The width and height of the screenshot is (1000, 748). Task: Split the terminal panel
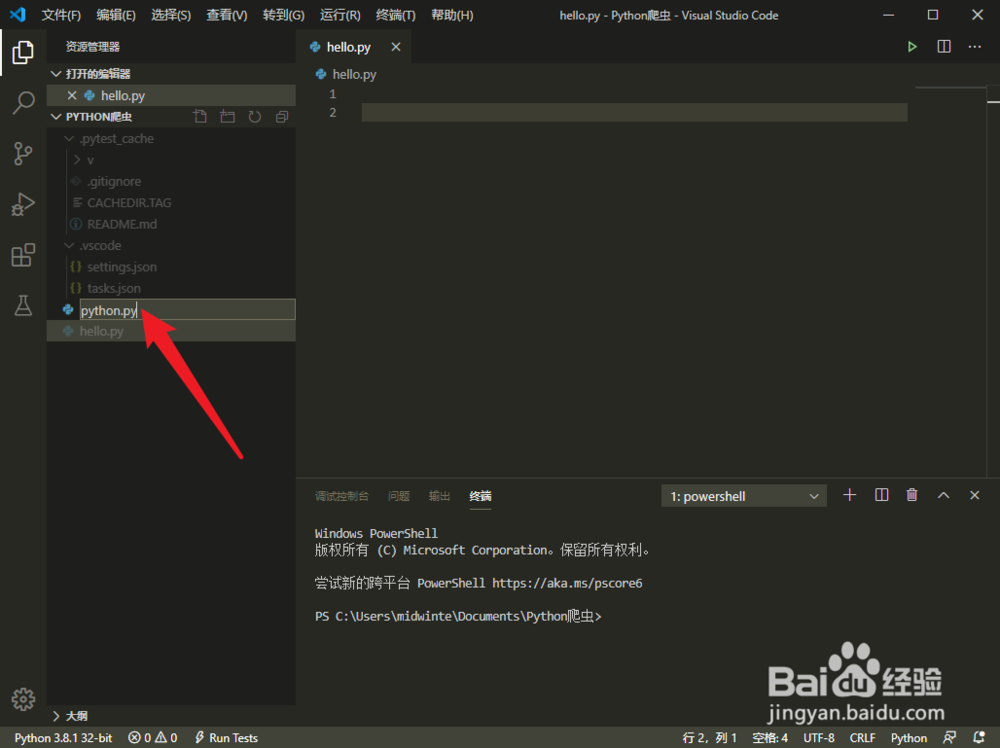[x=881, y=495]
